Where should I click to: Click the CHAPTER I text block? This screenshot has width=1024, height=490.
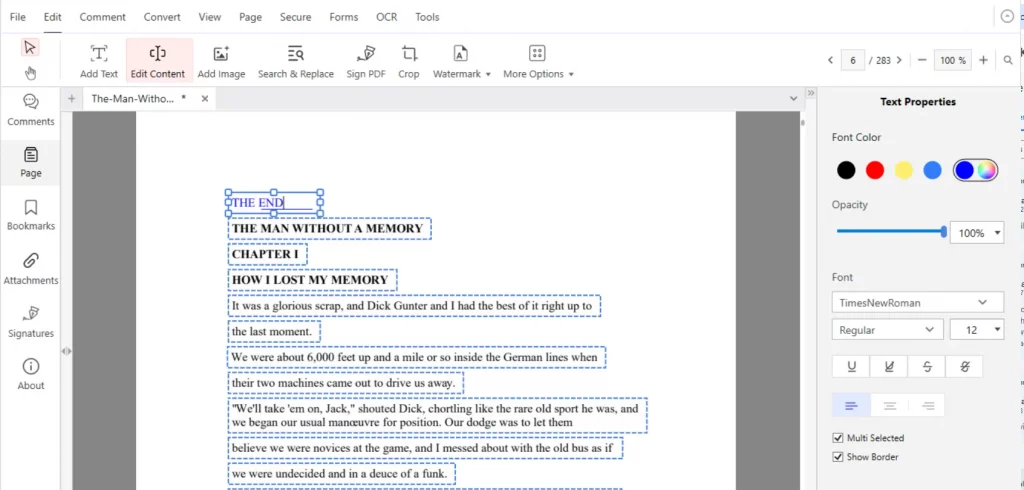(268, 254)
